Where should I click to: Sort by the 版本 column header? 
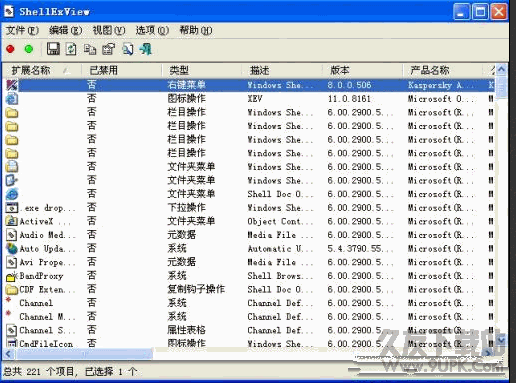[x=362, y=70]
